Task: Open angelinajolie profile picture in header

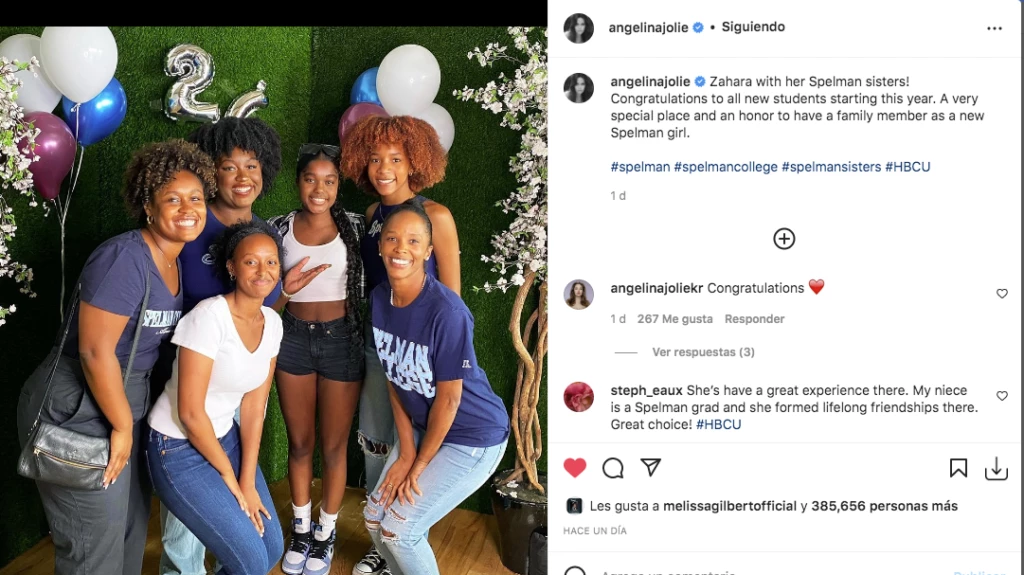Action: 579,28
